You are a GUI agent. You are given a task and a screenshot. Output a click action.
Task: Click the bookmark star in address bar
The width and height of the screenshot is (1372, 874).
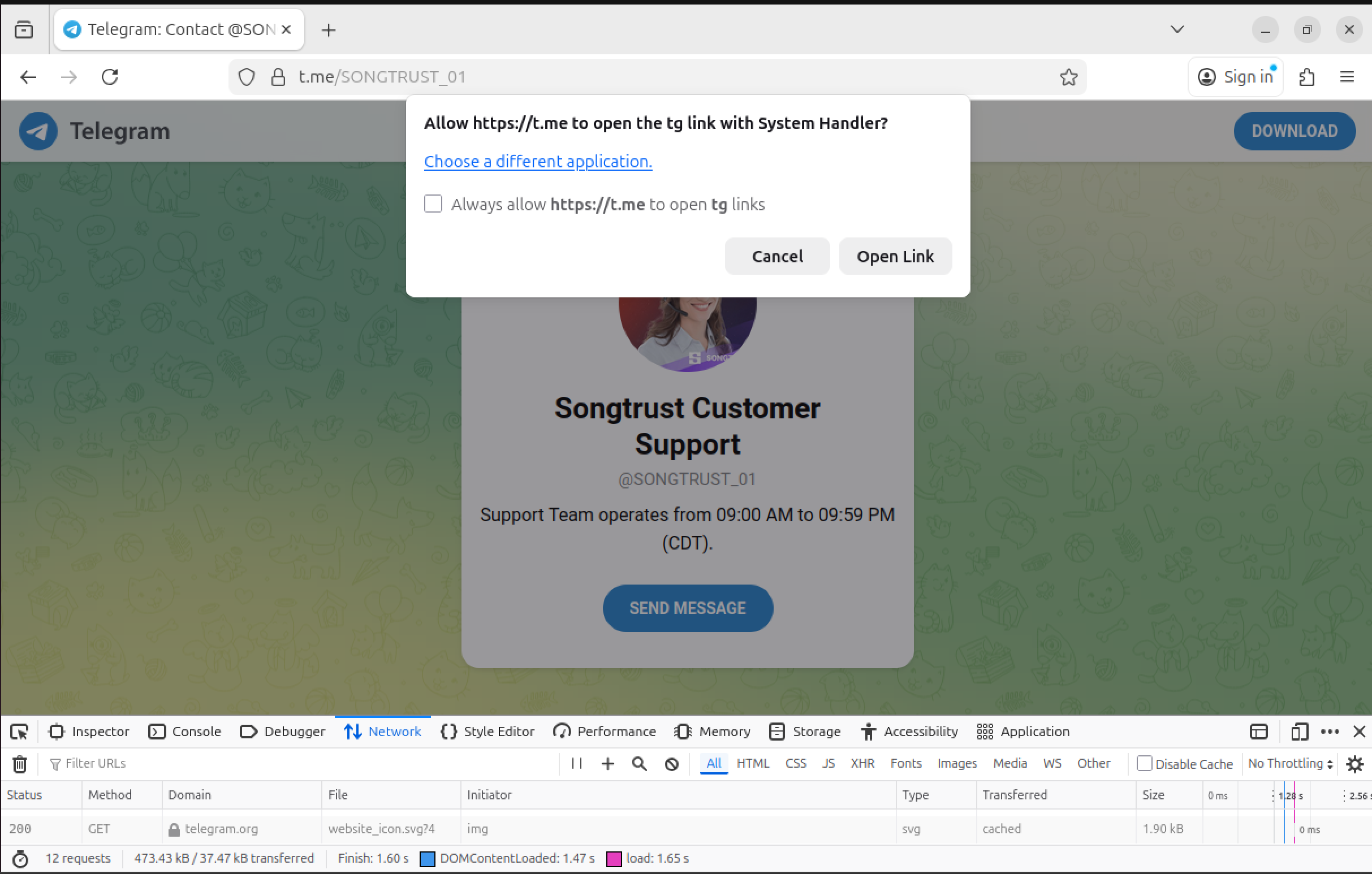[1068, 77]
